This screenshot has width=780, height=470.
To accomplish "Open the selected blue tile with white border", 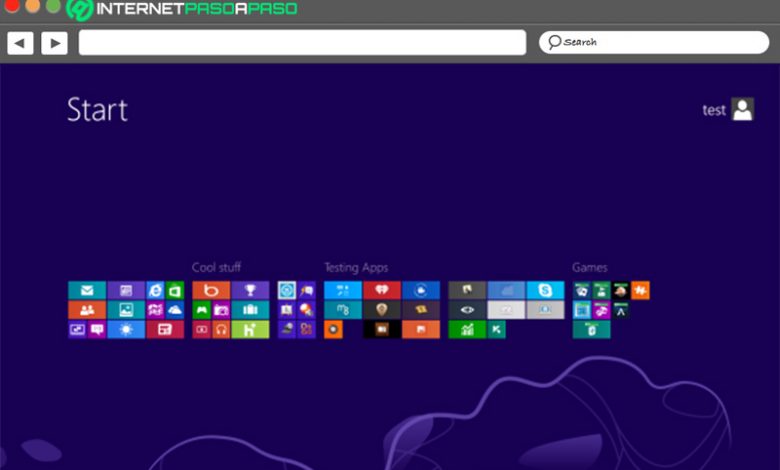I will pos(287,290).
